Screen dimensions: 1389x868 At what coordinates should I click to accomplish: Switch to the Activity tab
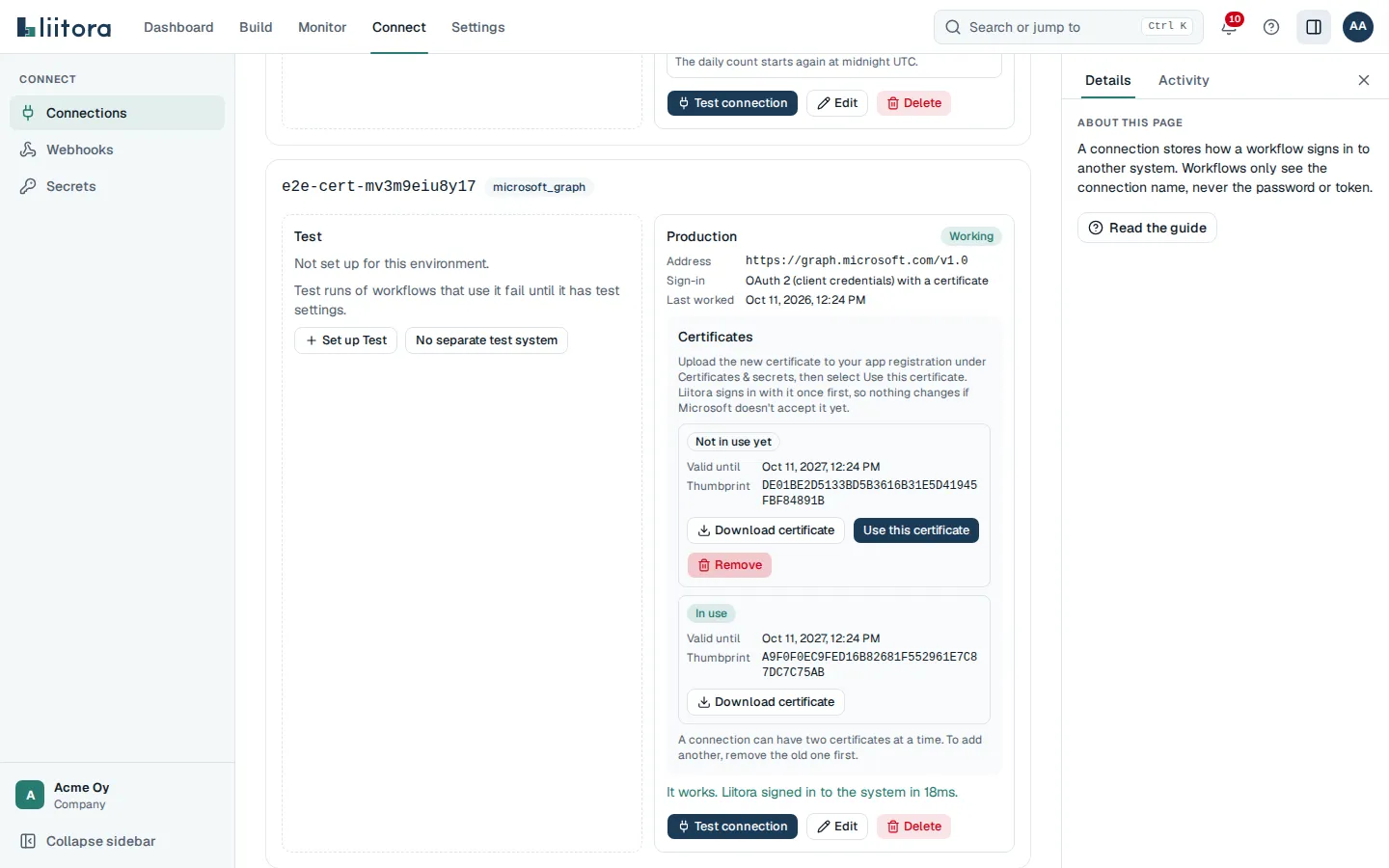[1184, 80]
